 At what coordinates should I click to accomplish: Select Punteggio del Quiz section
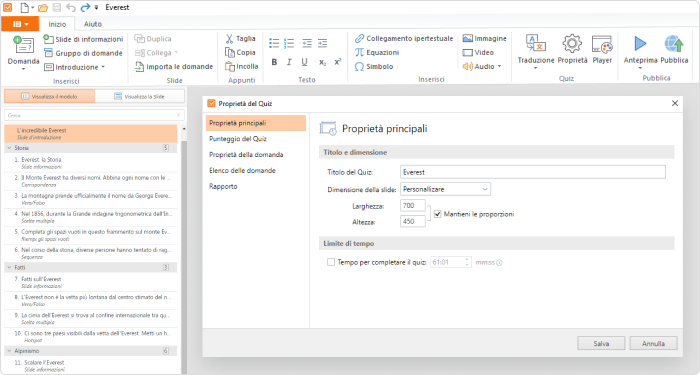(238, 139)
